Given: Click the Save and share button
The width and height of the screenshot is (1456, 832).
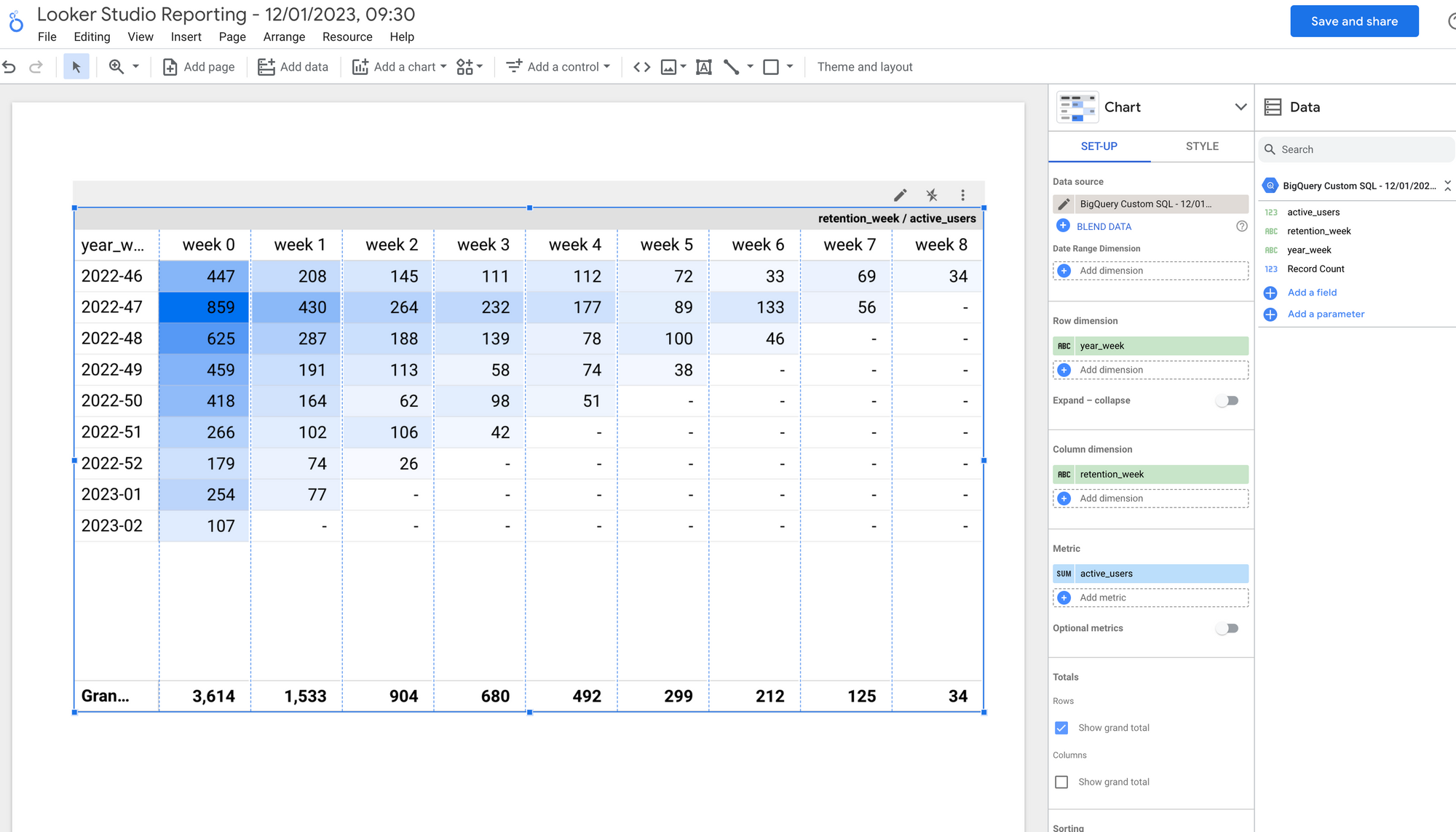Looking at the screenshot, I should [x=1354, y=21].
